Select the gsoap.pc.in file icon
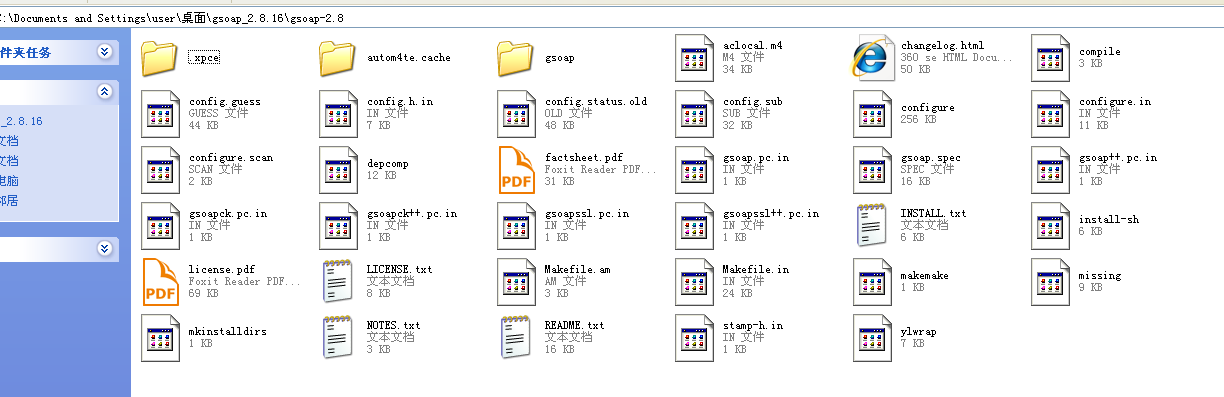 click(694, 169)
